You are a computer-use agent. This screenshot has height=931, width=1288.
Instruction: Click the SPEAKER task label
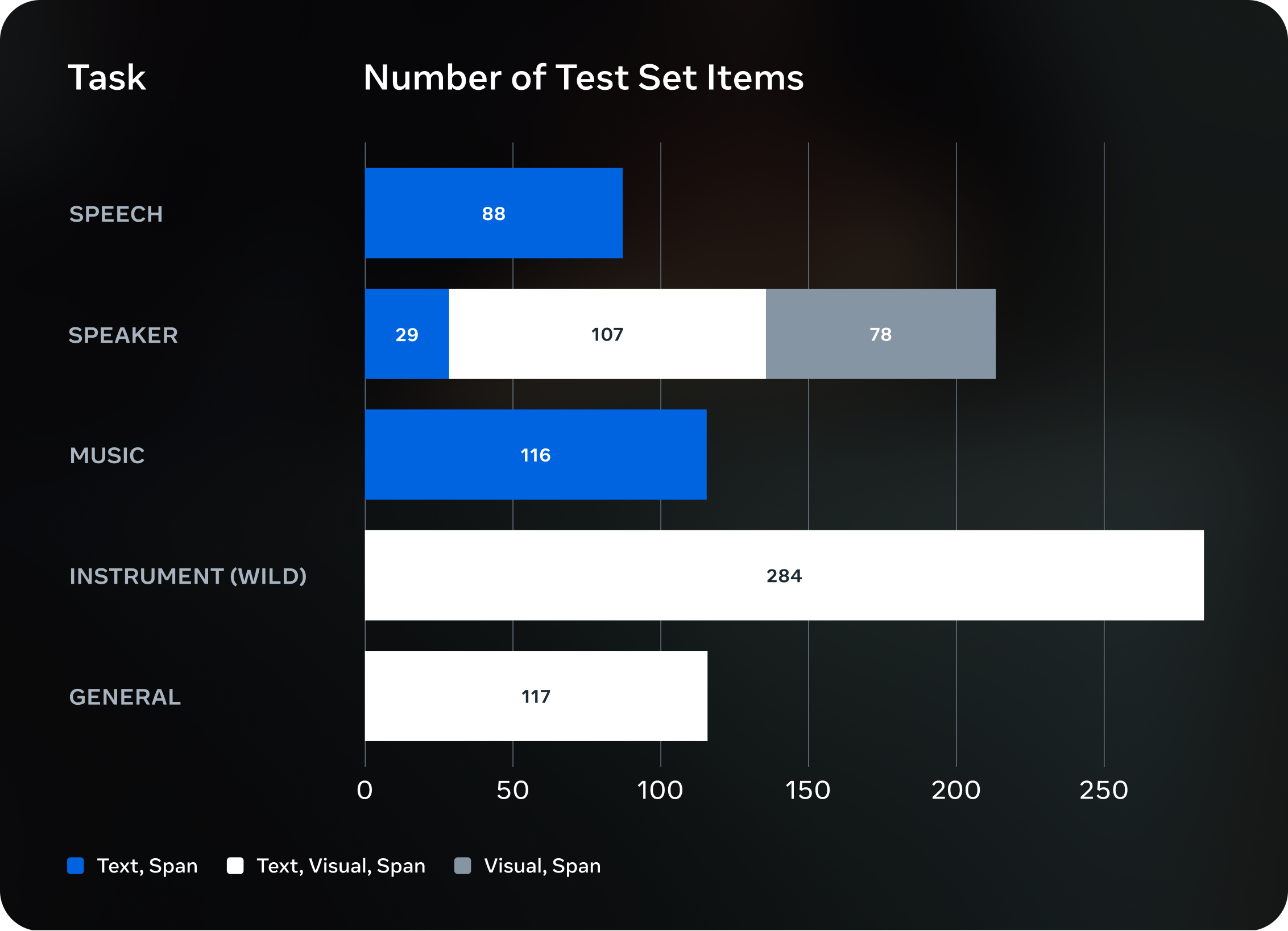(123, 335)
